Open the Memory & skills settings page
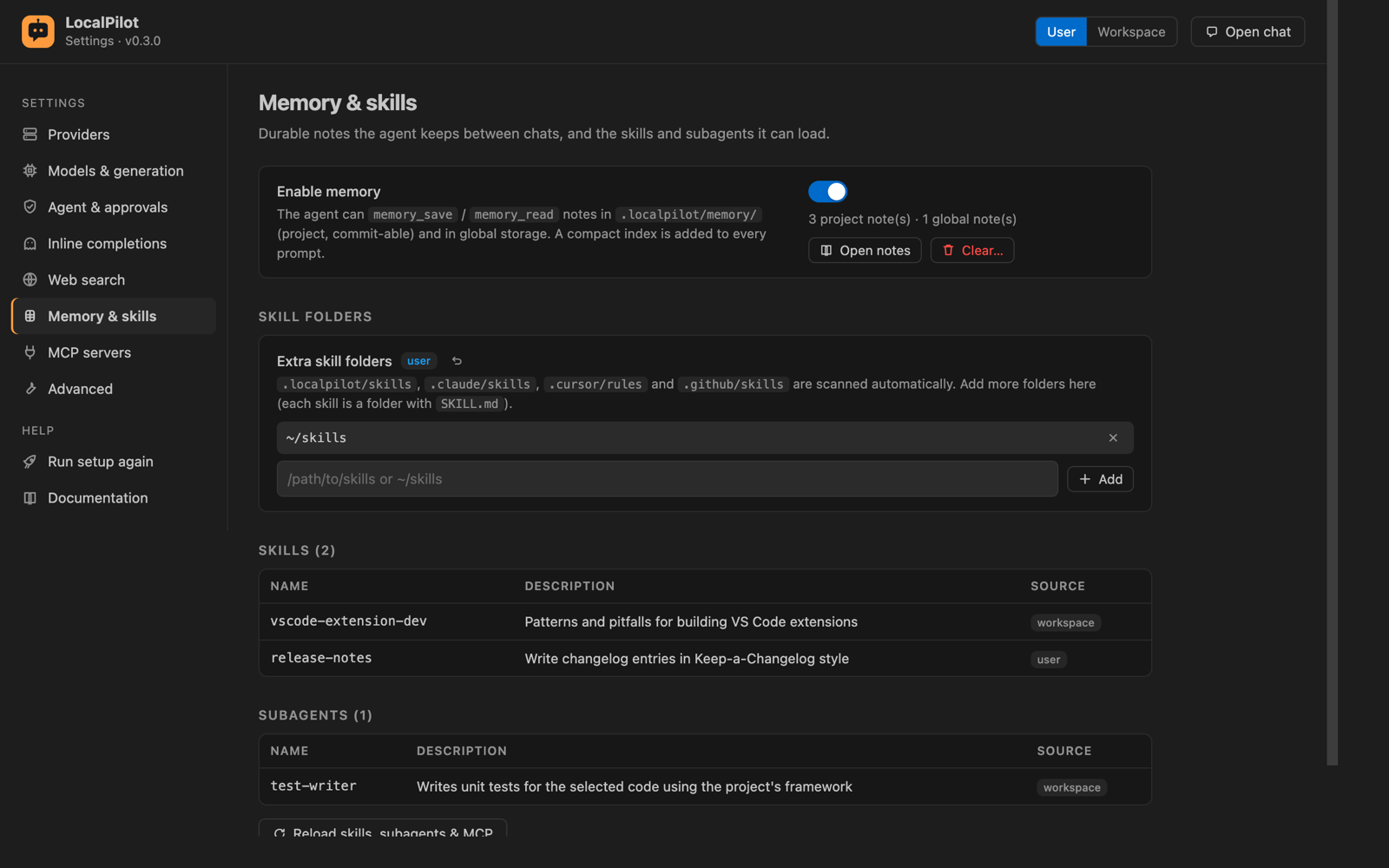The height and width of the screenshot is (868, 1389). point(114,316)
